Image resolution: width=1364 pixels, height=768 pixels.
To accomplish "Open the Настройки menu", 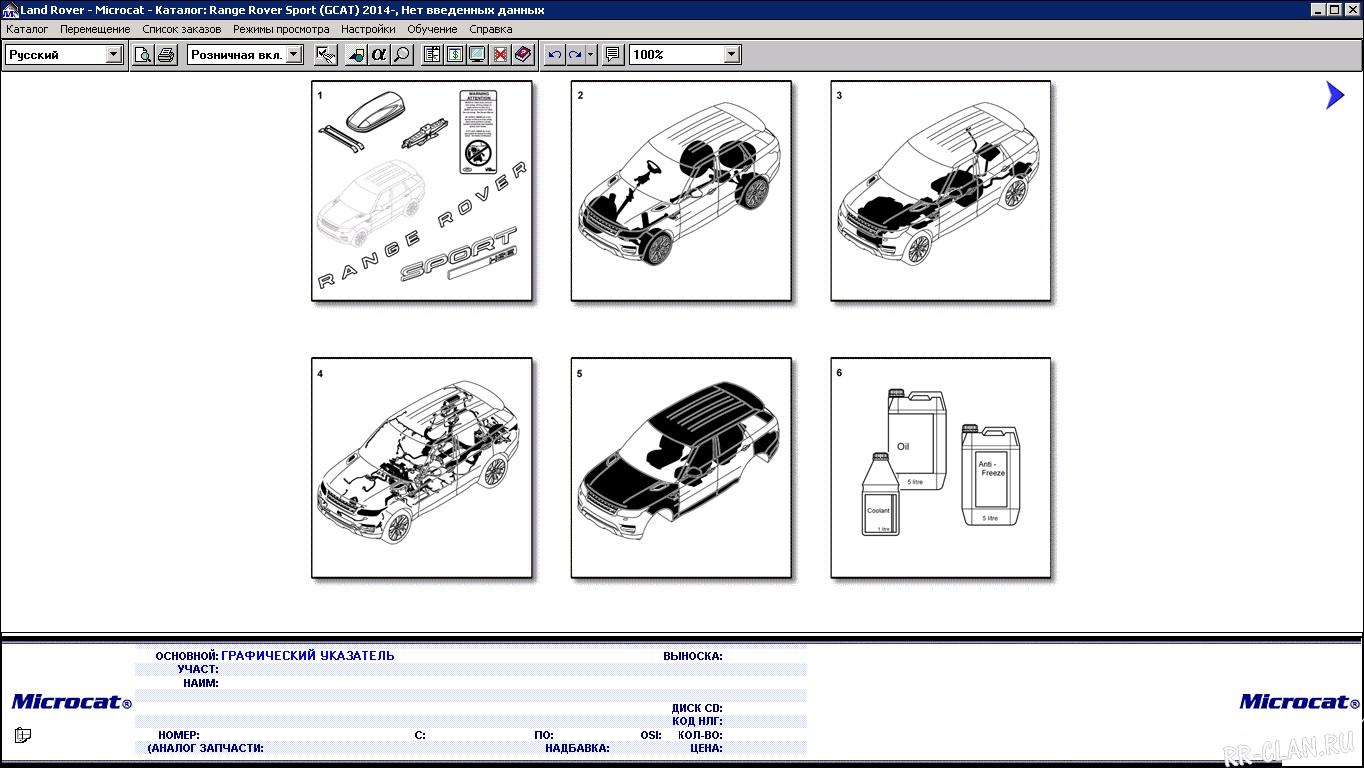I will click(368, 29).
